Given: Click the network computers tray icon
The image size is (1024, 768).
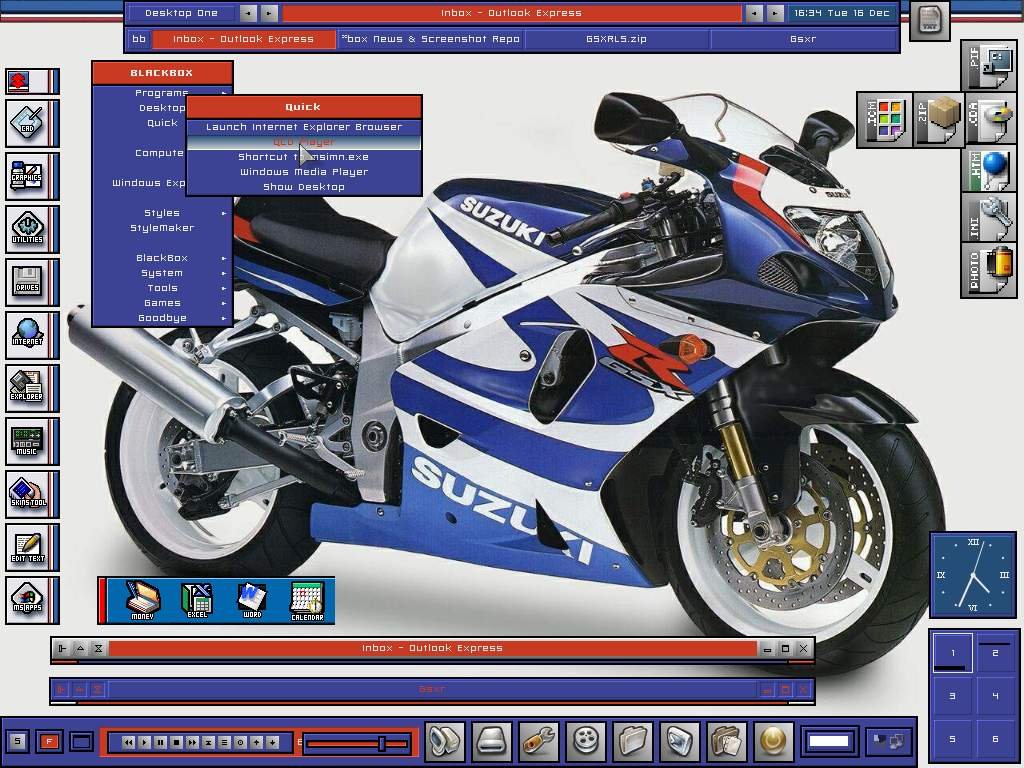Looking at the screenshot, I should (x=888, y=741).
